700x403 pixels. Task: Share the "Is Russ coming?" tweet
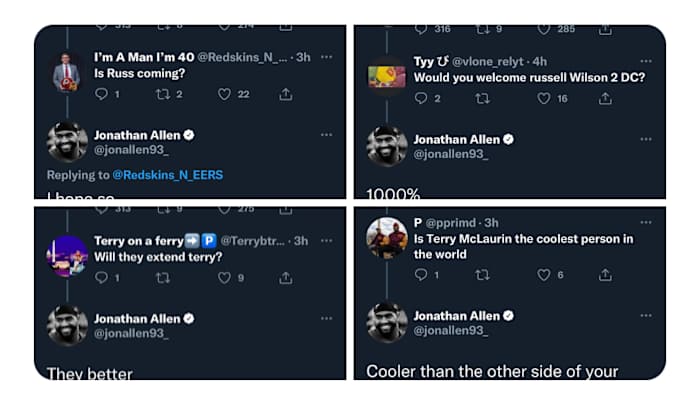tap(286, 95)
